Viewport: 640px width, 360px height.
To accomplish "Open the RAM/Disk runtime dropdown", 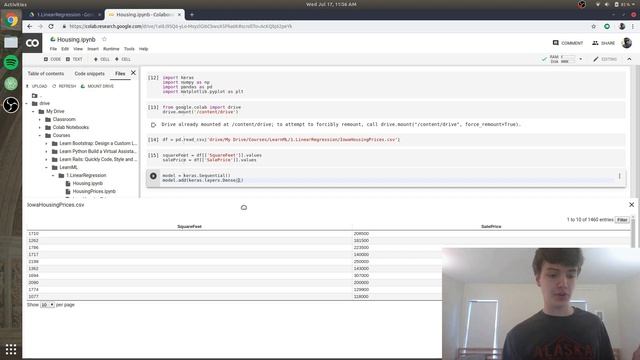I will coord(580,59).
